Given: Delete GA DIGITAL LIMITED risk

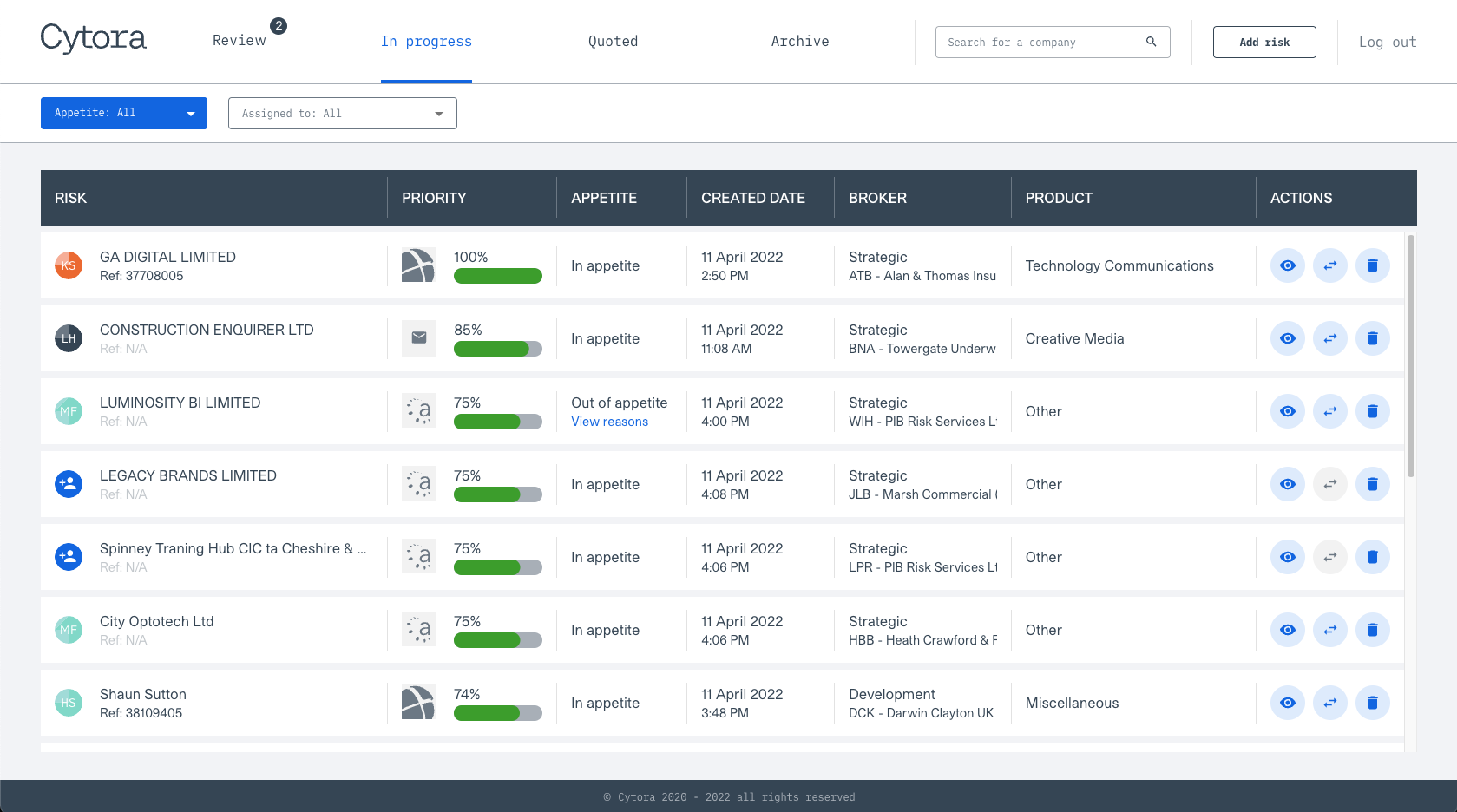Looking at the screenshot, I should tap(1373, 265).
